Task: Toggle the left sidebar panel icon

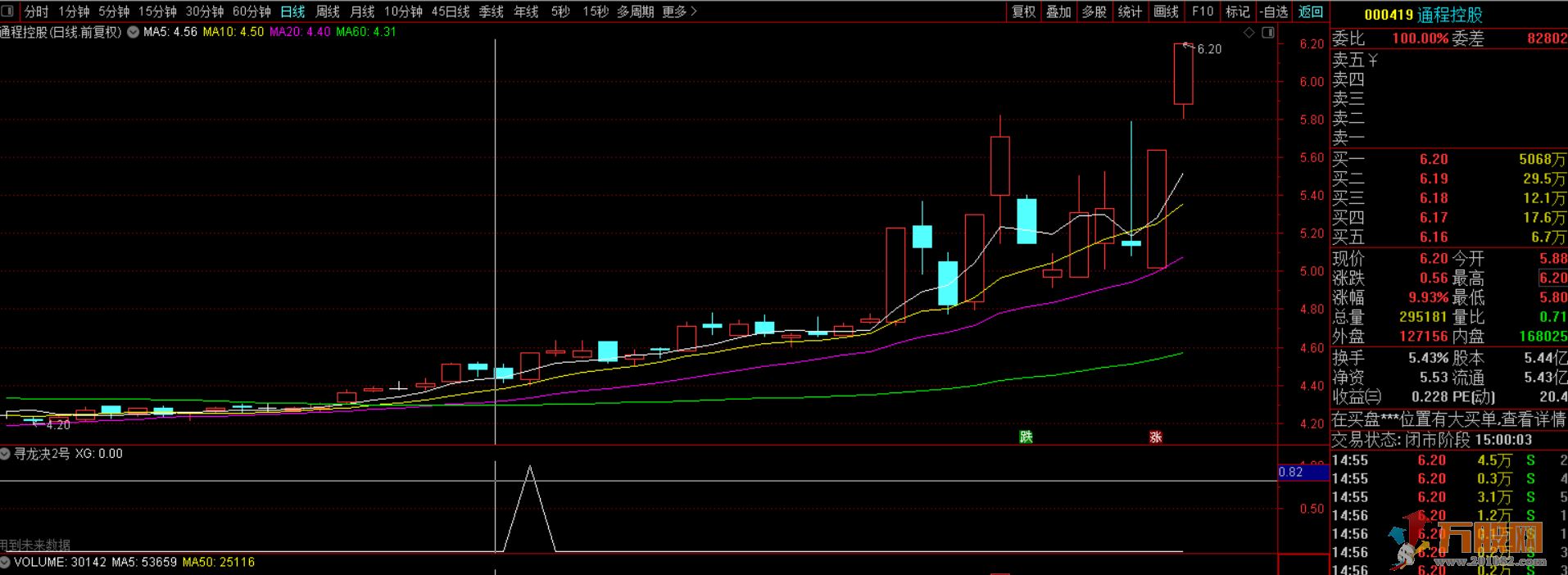Action: 8,11
